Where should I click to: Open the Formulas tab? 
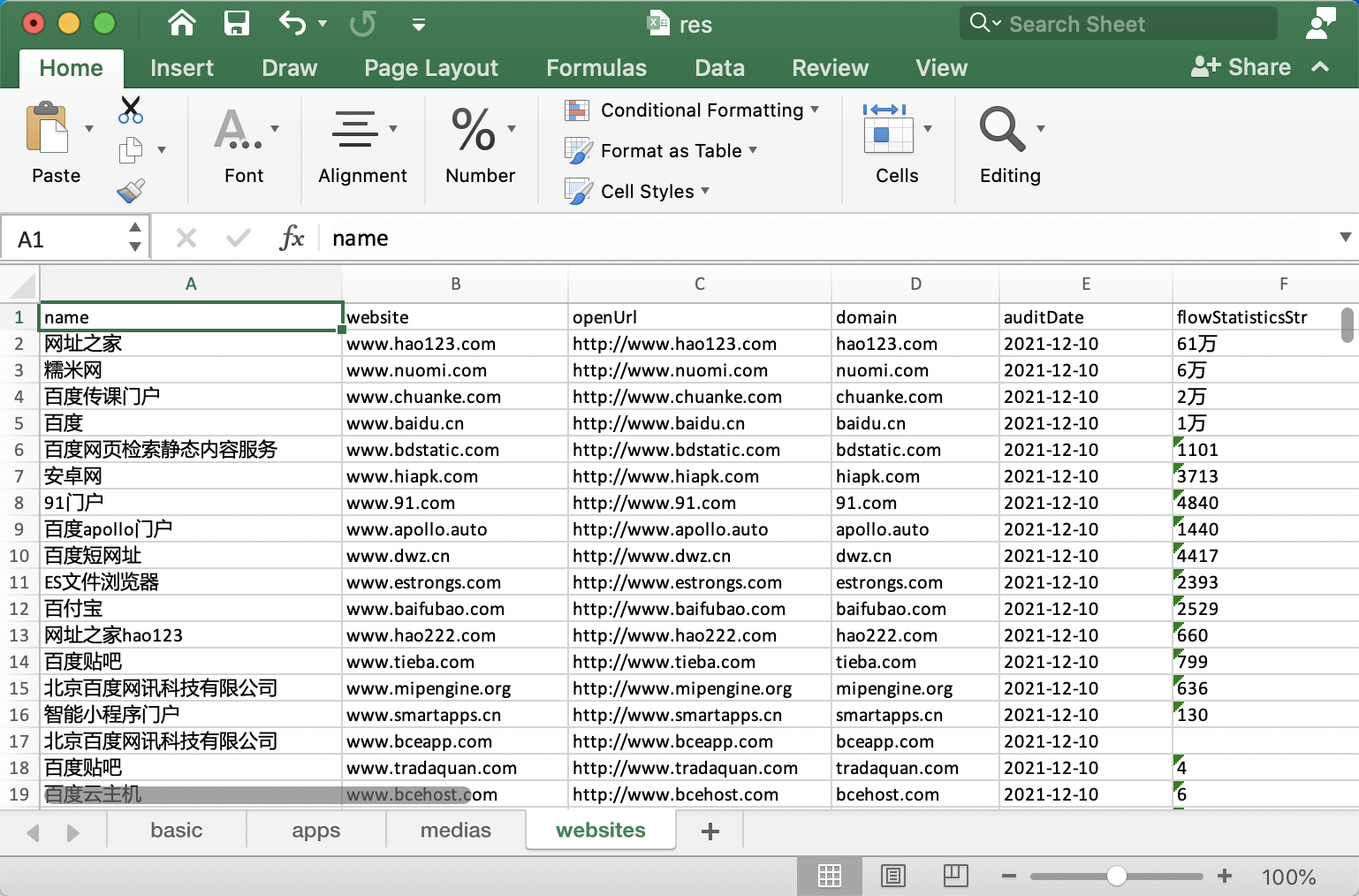[596, 68]
